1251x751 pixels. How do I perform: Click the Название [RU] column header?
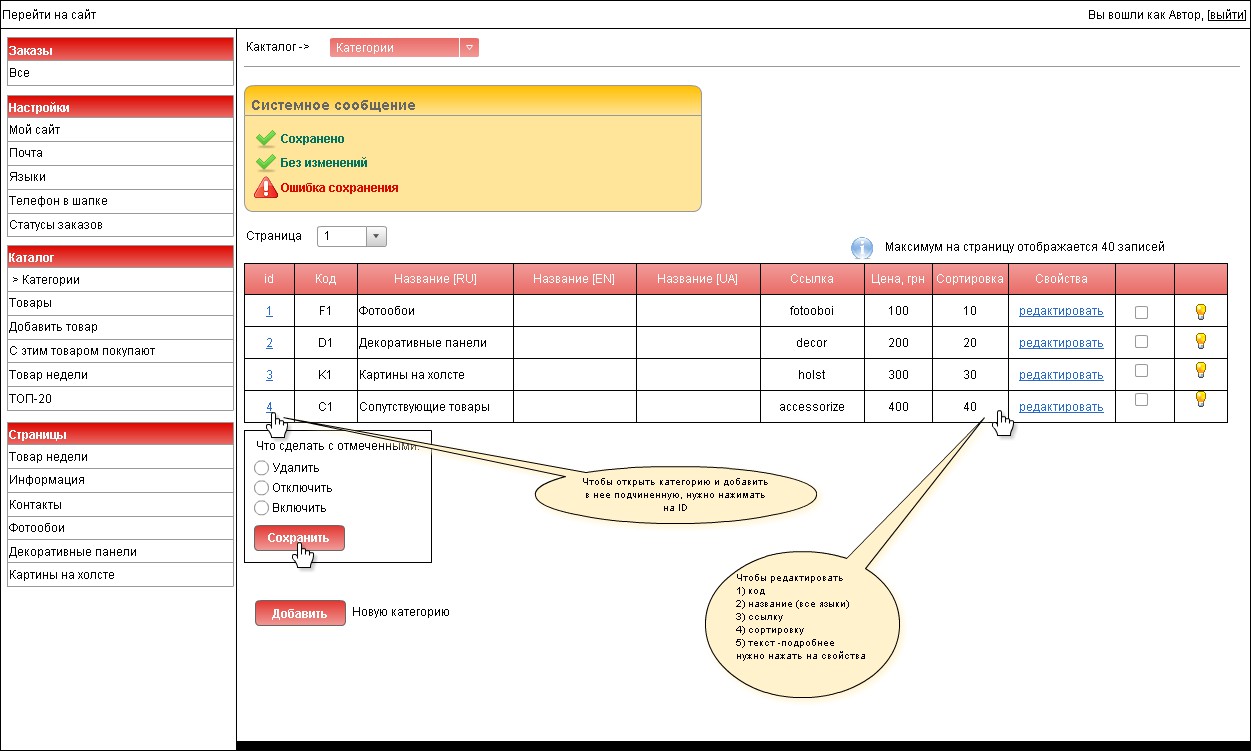435,279
